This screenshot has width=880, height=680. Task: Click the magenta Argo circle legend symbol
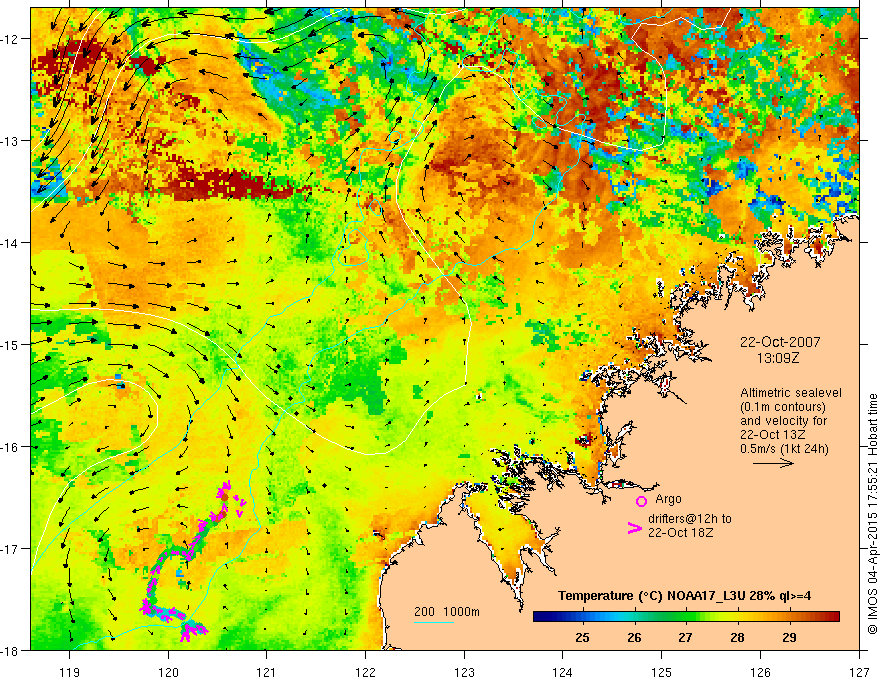click(641, 501)
